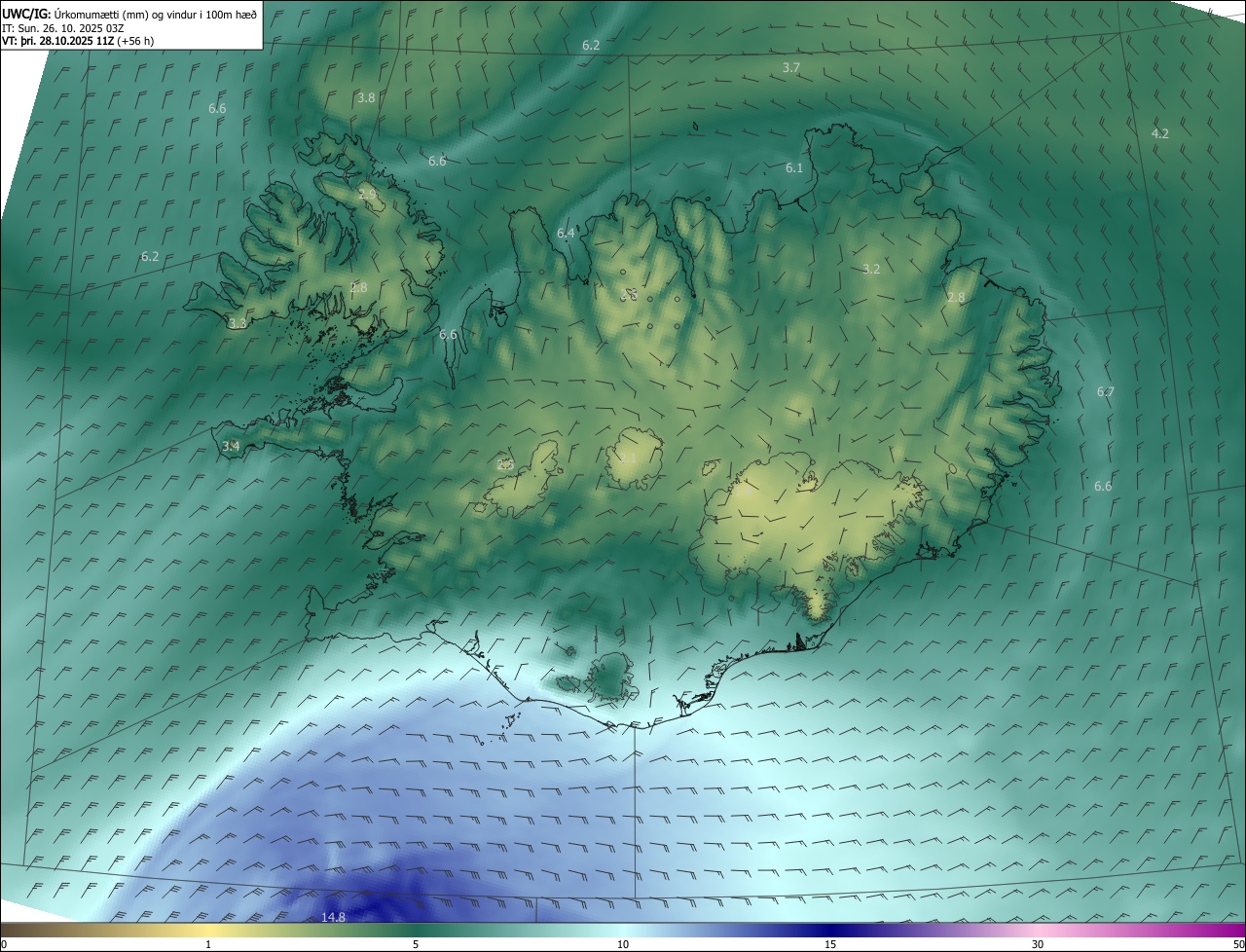
Task: Select the 5 mm tick on color bar
Action: pyautogui.click(x=416, y=944)
